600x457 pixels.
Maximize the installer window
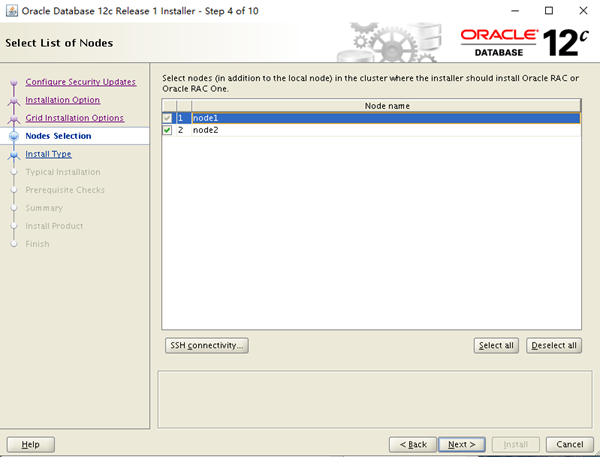[549, 11]
